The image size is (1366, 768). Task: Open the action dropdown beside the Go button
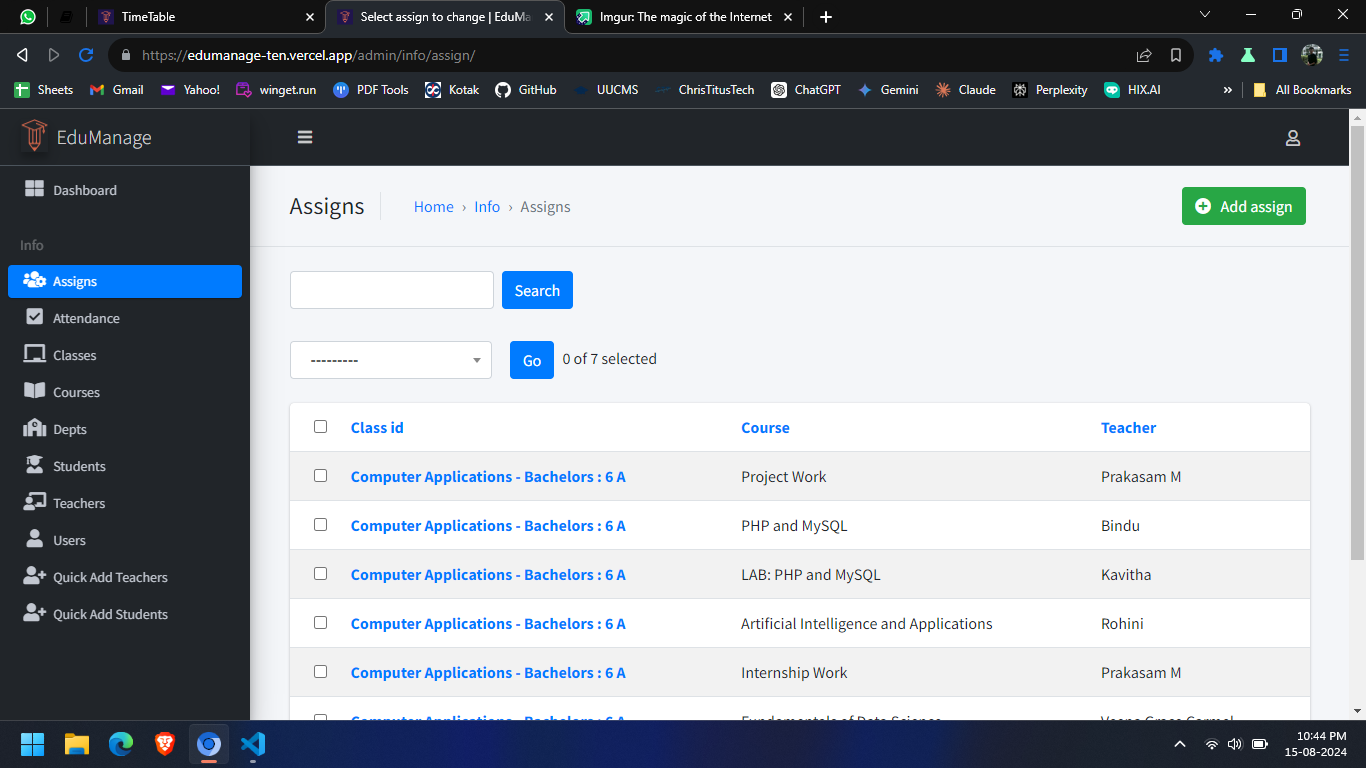[x=391, y=360]
